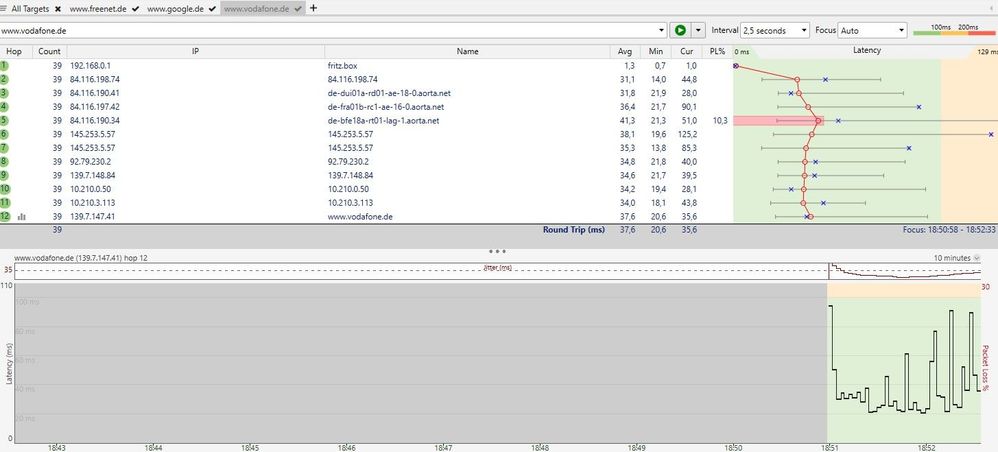Click the checkmark on the www.vodafone.de tab
998x452 pixels.
point(297,9)
